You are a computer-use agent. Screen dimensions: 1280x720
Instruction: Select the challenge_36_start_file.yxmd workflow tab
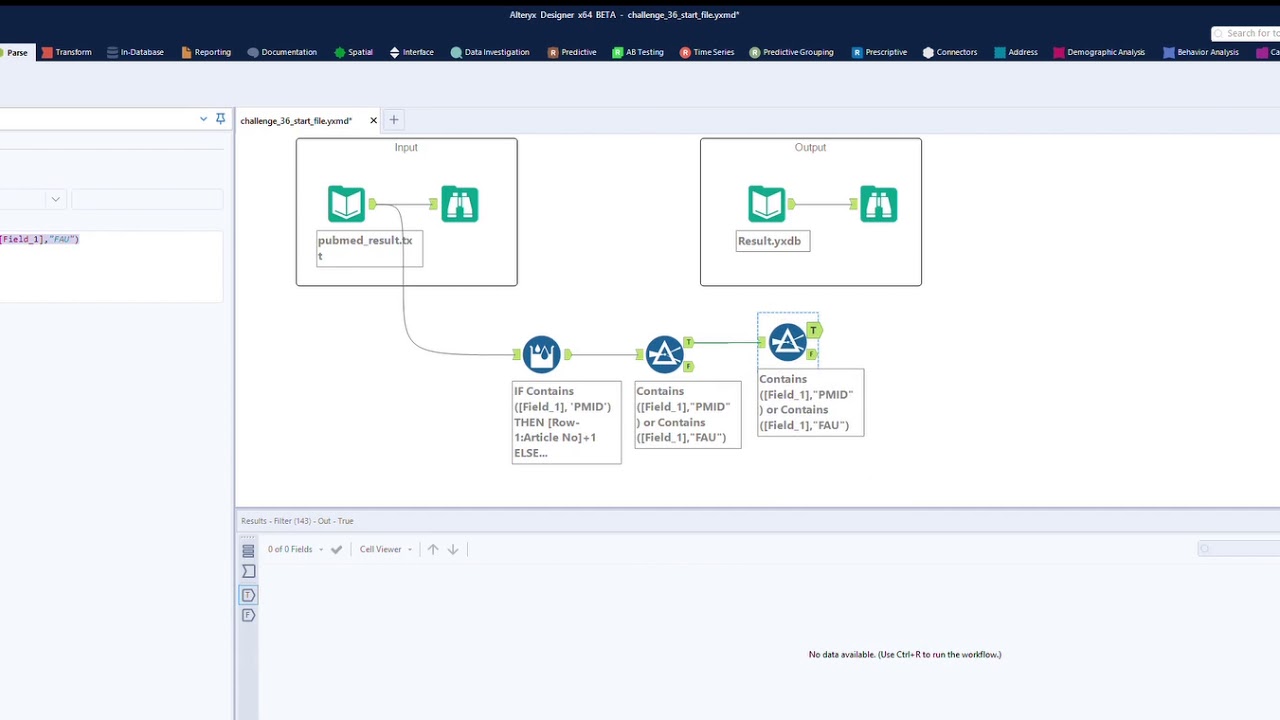tap(296, 121)
